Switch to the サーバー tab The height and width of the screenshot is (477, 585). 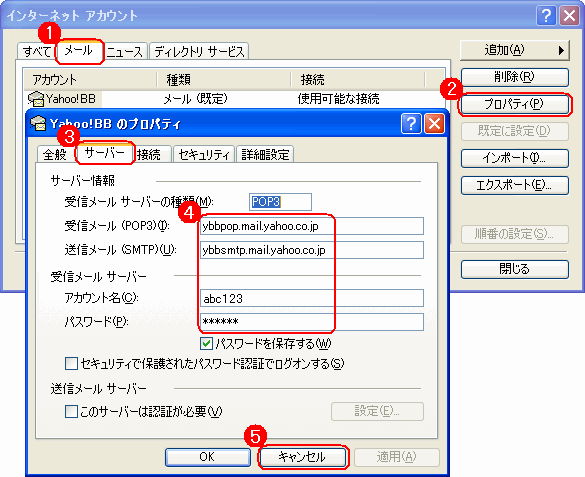click(x=104, y=153)
